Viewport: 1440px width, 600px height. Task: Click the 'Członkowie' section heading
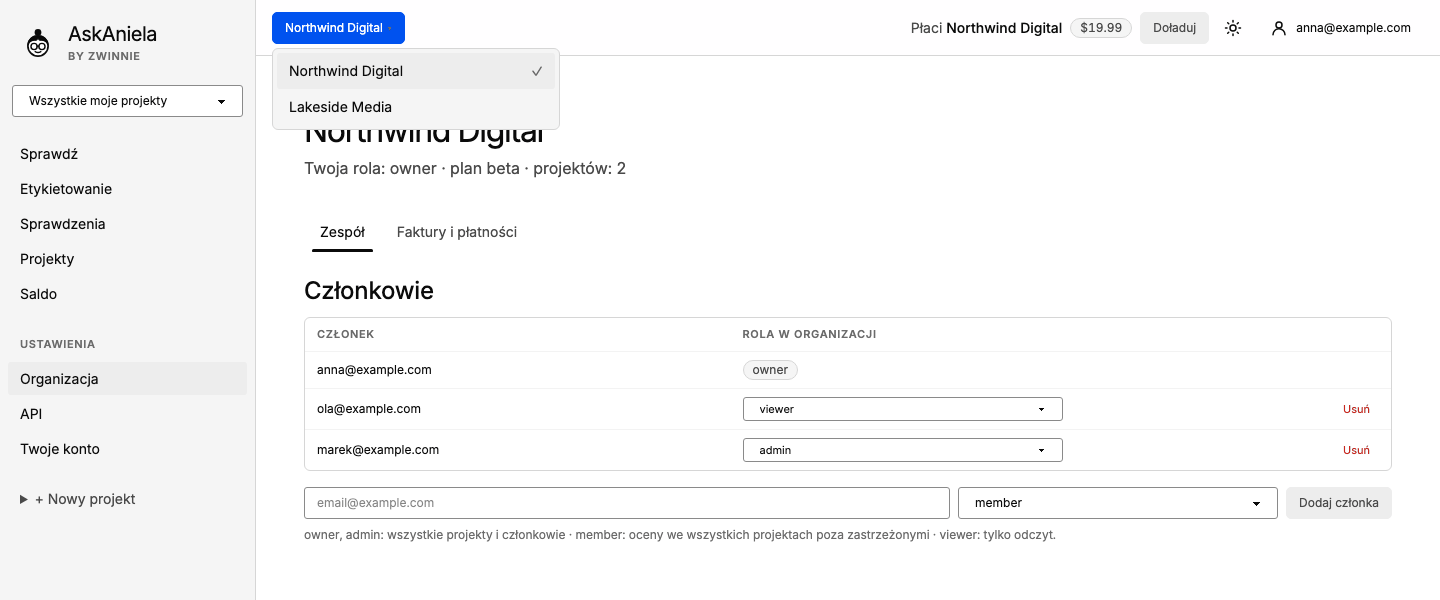coord(369,291)
